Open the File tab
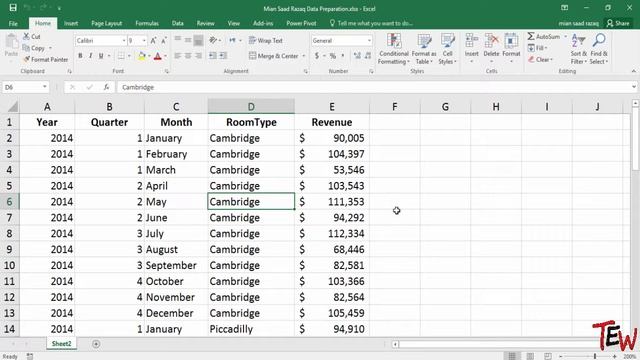The height and width of the screenshot is (360, 640). tap(13, 23)
